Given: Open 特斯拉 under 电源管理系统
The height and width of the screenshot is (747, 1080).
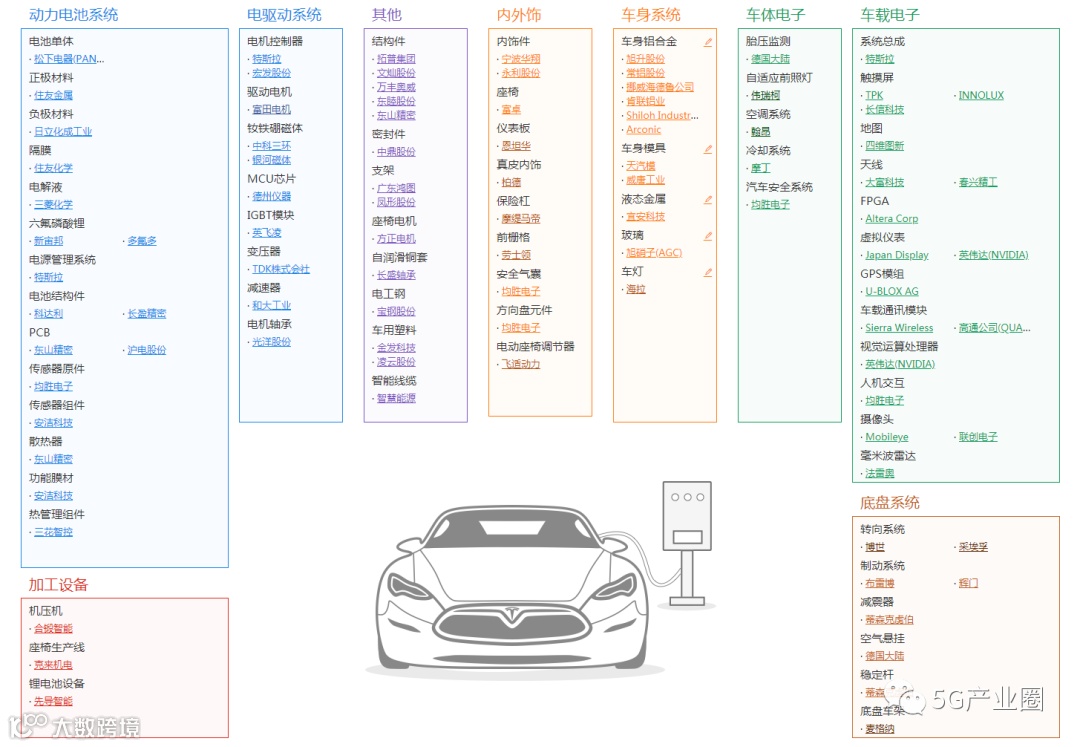Looking at the screenshot, I should tap(48, 277).
